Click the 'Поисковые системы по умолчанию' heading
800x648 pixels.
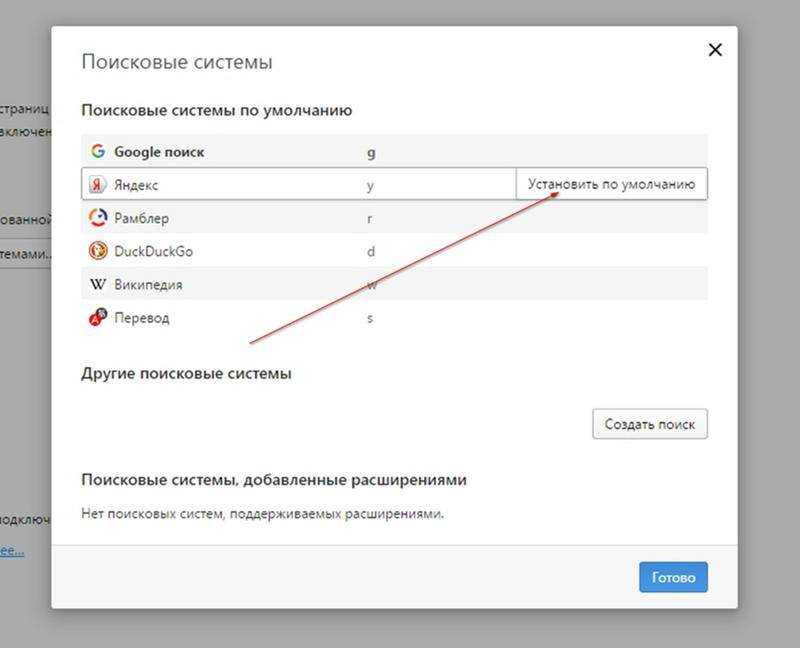pyautogui.click(x=217, y=111)
